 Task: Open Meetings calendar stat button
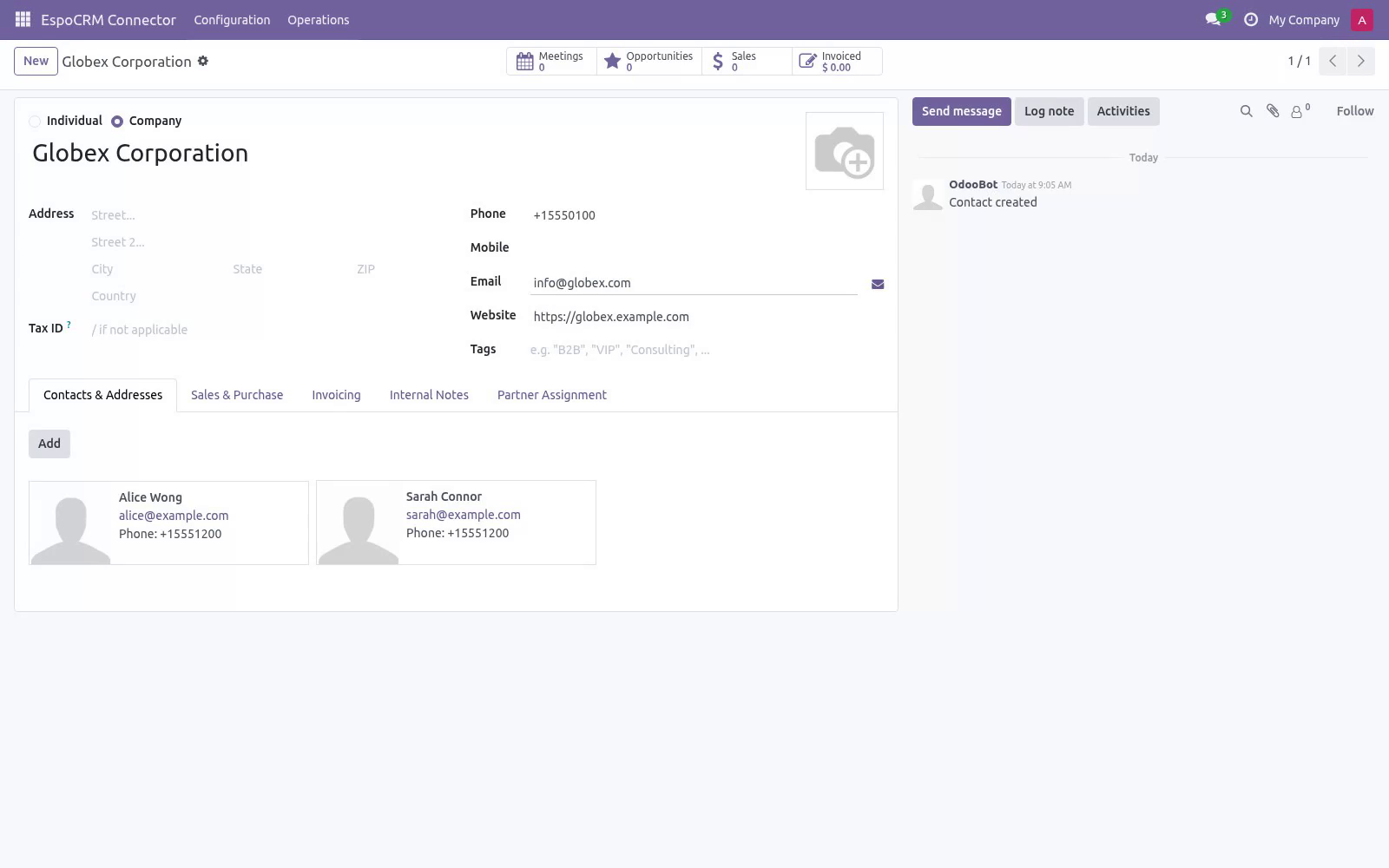click(x=551, y=61)
